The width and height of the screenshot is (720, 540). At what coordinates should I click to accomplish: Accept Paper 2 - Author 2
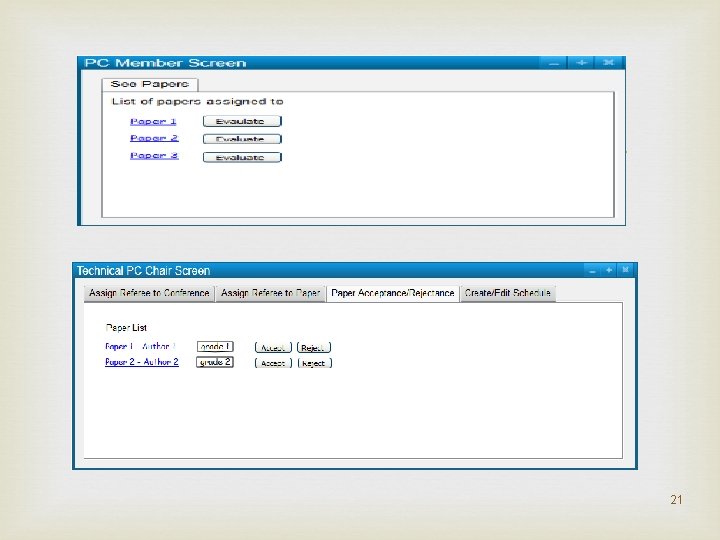(273, 363)
